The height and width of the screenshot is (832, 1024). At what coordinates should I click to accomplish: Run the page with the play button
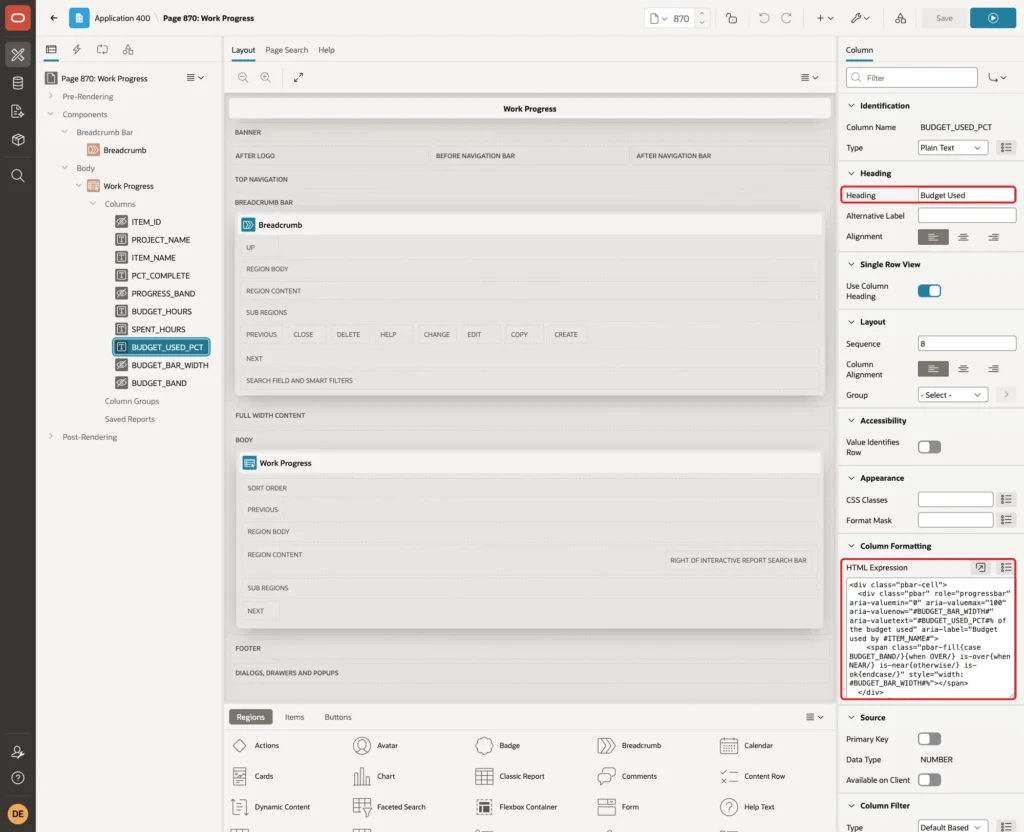(x=992, y=18)
